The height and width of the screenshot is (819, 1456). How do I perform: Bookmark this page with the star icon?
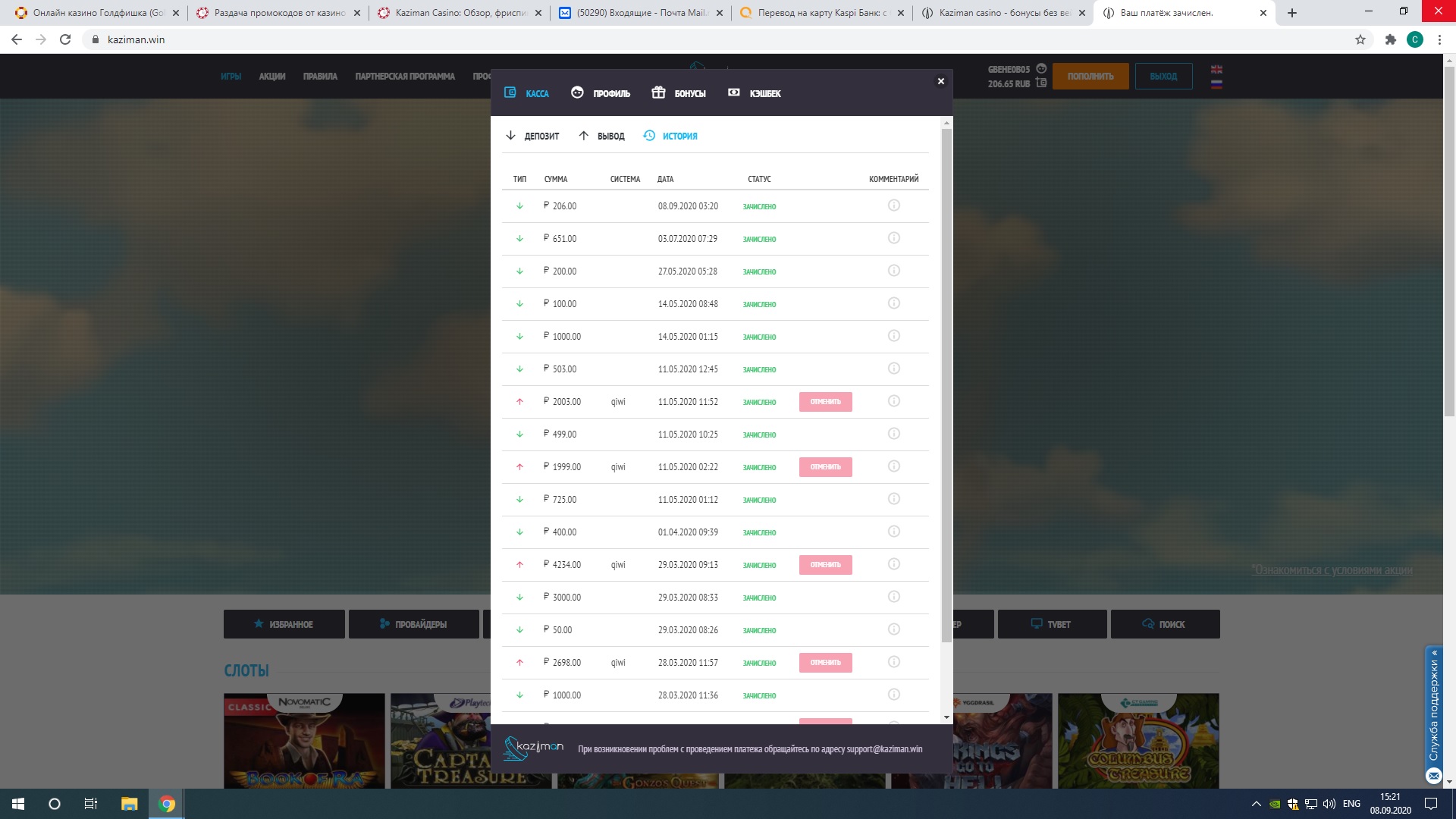[1360, 39]
